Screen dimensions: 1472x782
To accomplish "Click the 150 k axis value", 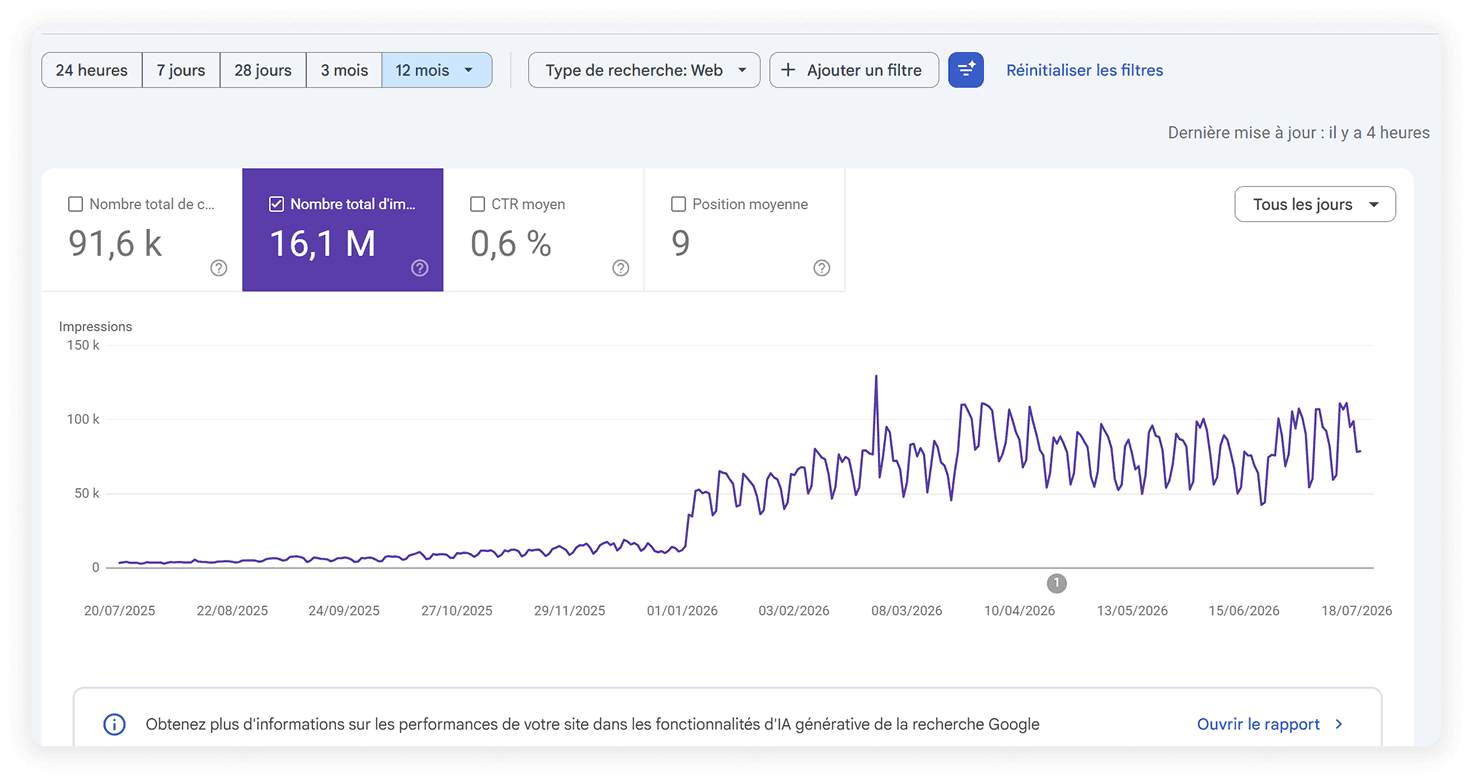I will [x=83, y=345].
